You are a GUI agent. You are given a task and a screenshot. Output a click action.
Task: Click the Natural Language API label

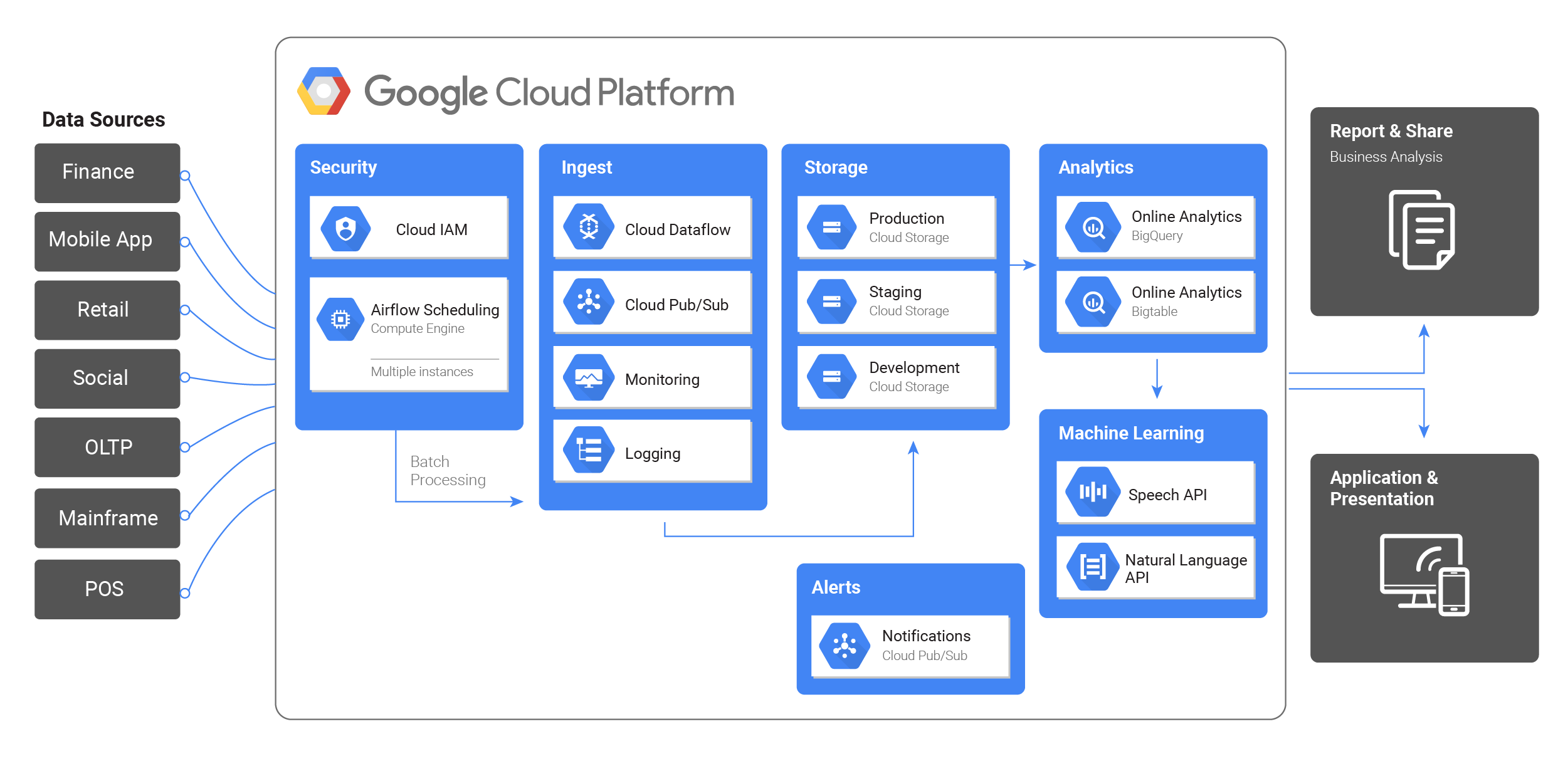tap(1186, 568)
